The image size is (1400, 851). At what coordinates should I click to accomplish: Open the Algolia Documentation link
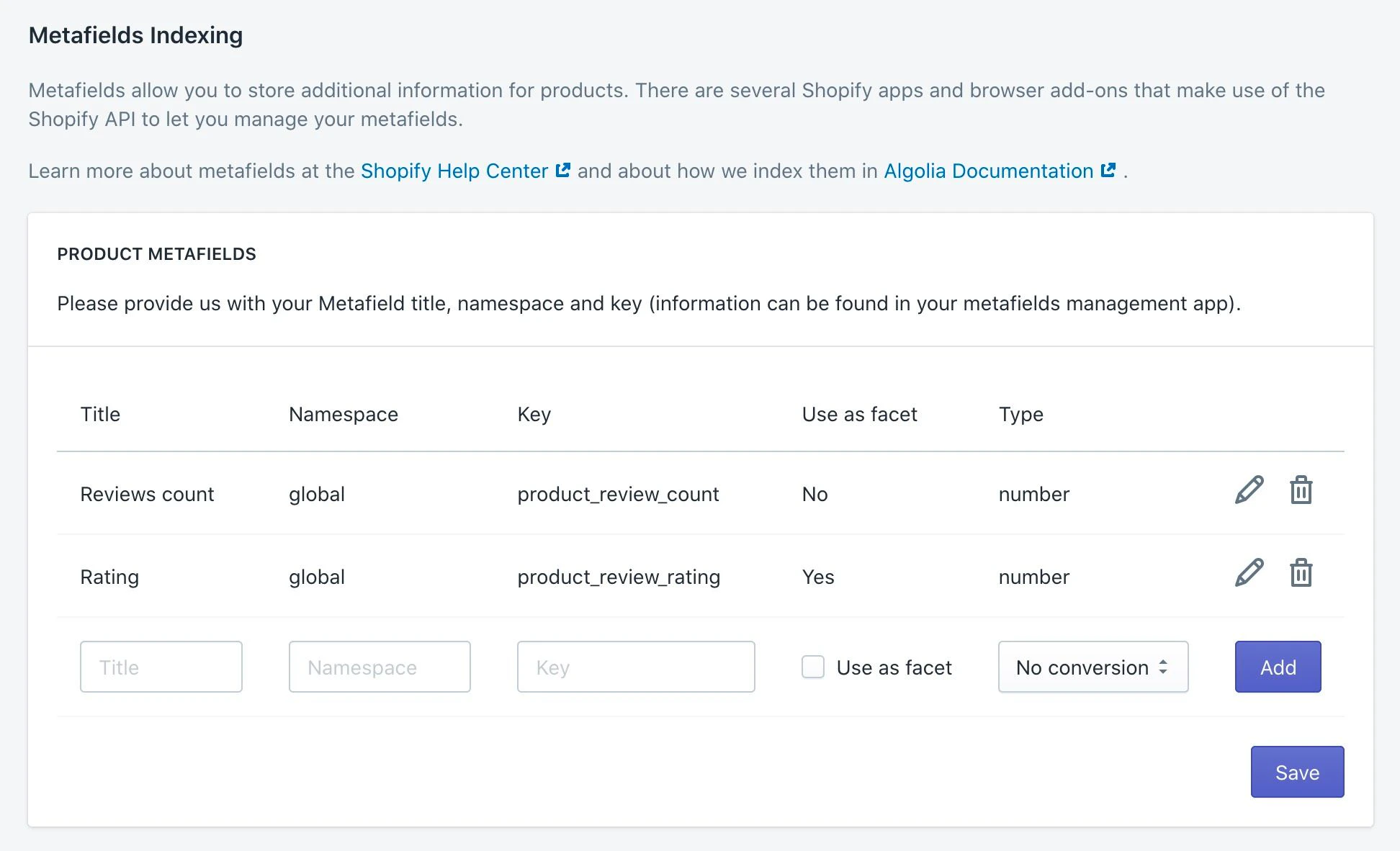click(x=987, y=171)
